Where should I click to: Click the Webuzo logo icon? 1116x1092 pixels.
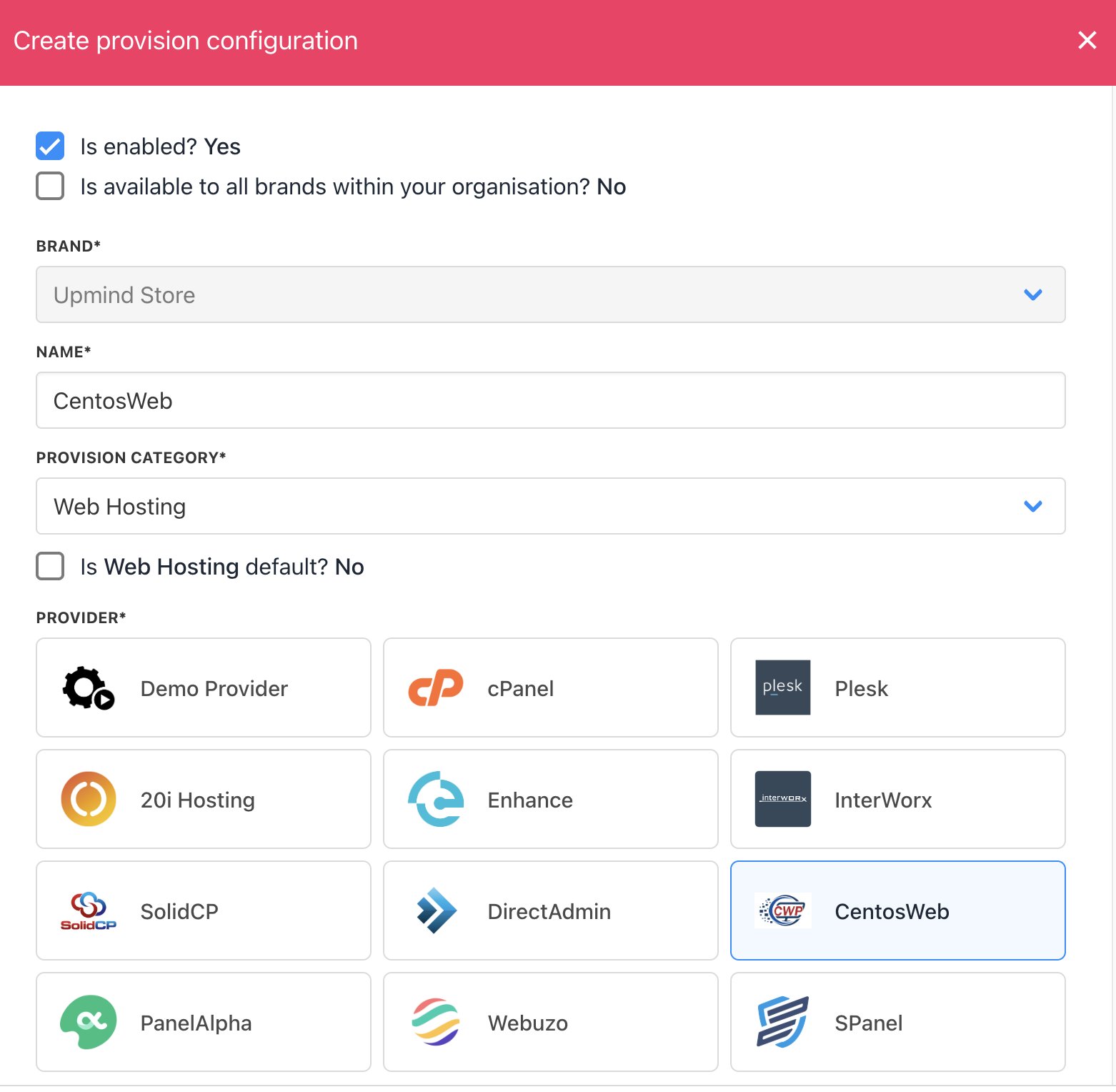pyautogui.click(x=436, y=1022)
